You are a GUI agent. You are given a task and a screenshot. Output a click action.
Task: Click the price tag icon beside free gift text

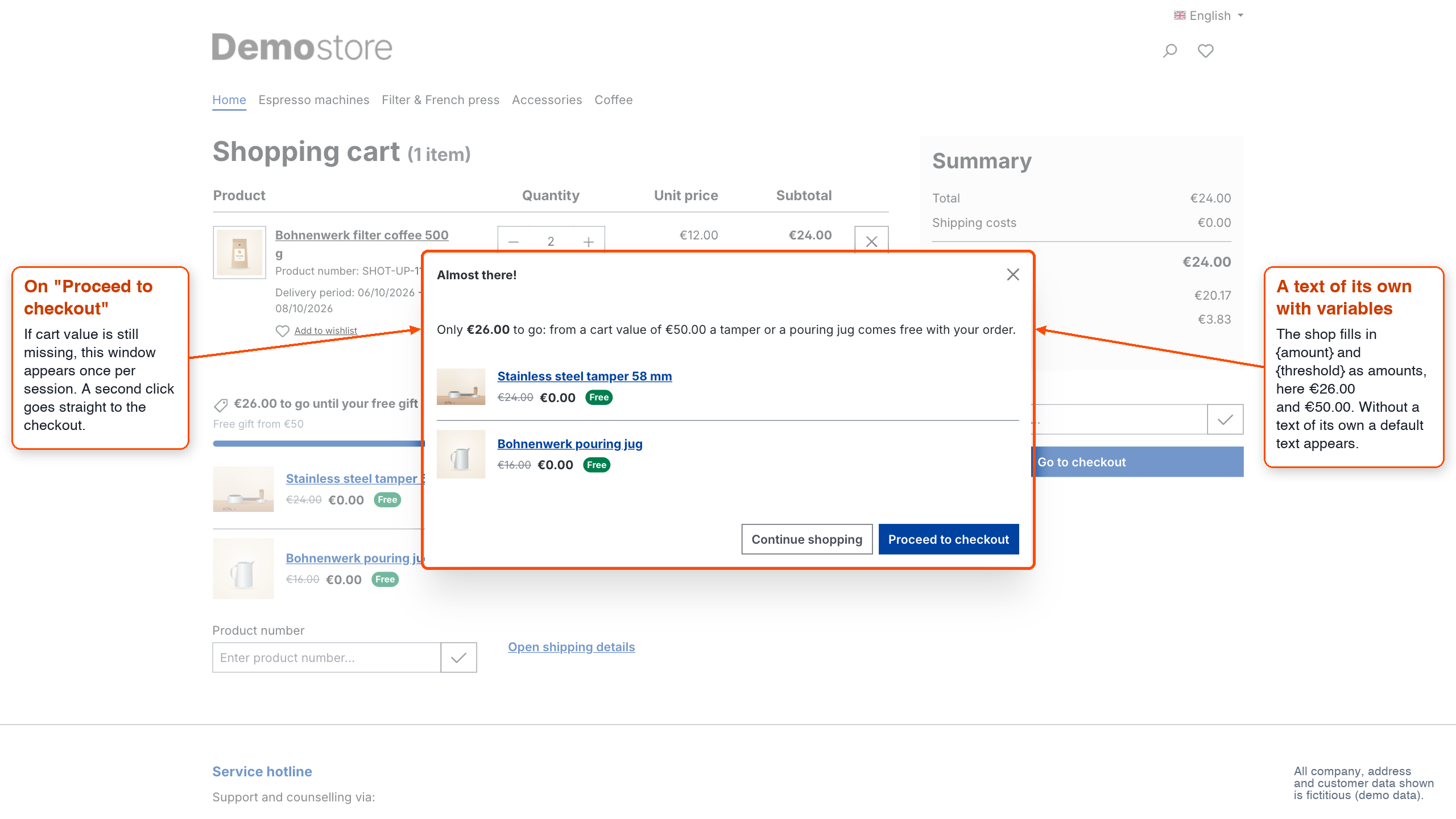[221, 404]
